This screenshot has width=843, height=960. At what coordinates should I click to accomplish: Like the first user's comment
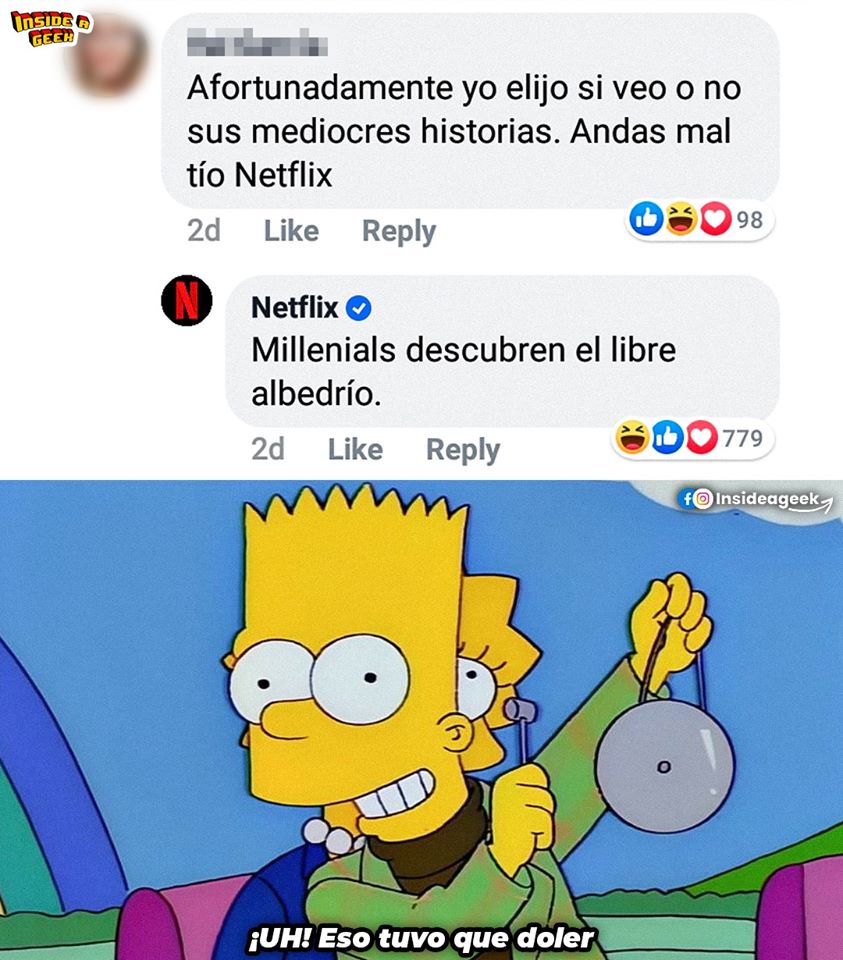point(291,231)
